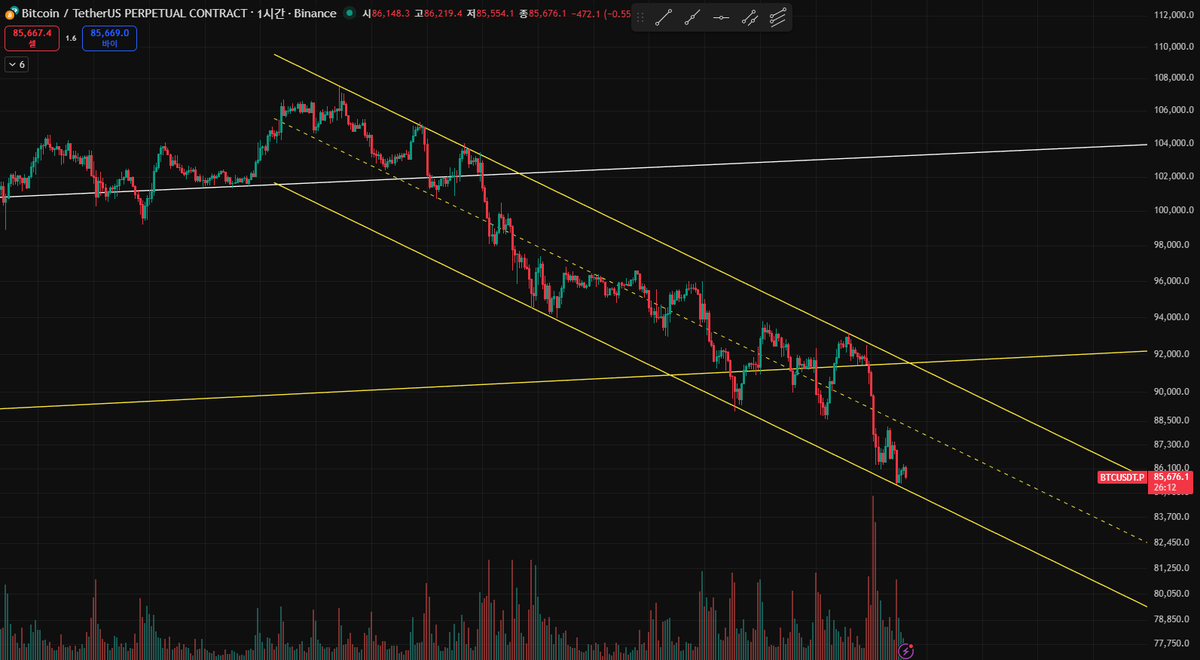The width and height of the screenshot is (1200, 660).
Task: Click the 87,300.0 price axis label
Action: (1174, 444)
